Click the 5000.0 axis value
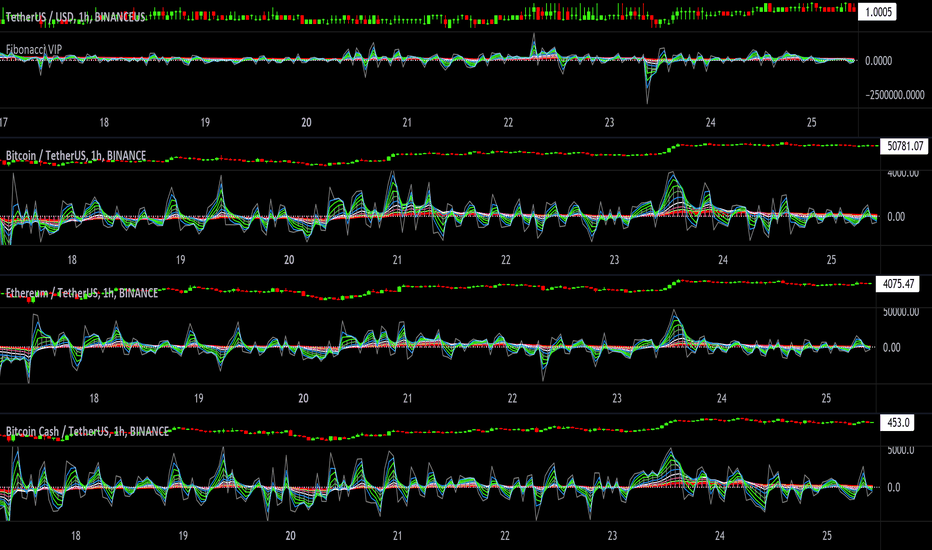Viewport: 932px width, 550px height. point(901,451)
